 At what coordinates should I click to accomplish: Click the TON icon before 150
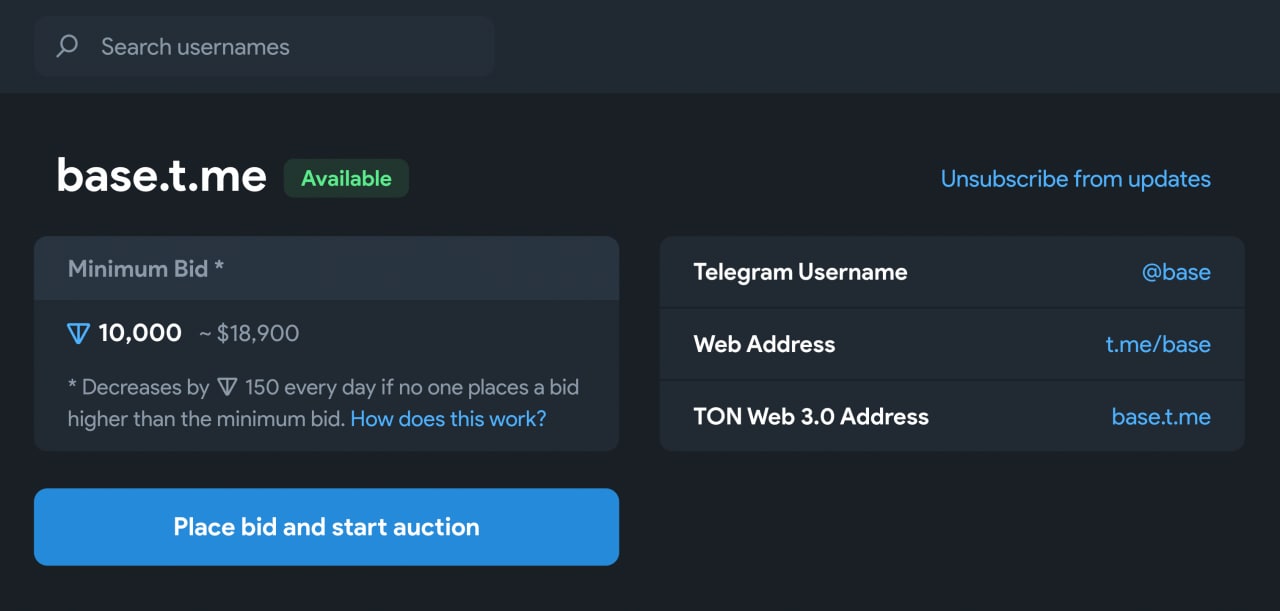[x=227, y=387]
